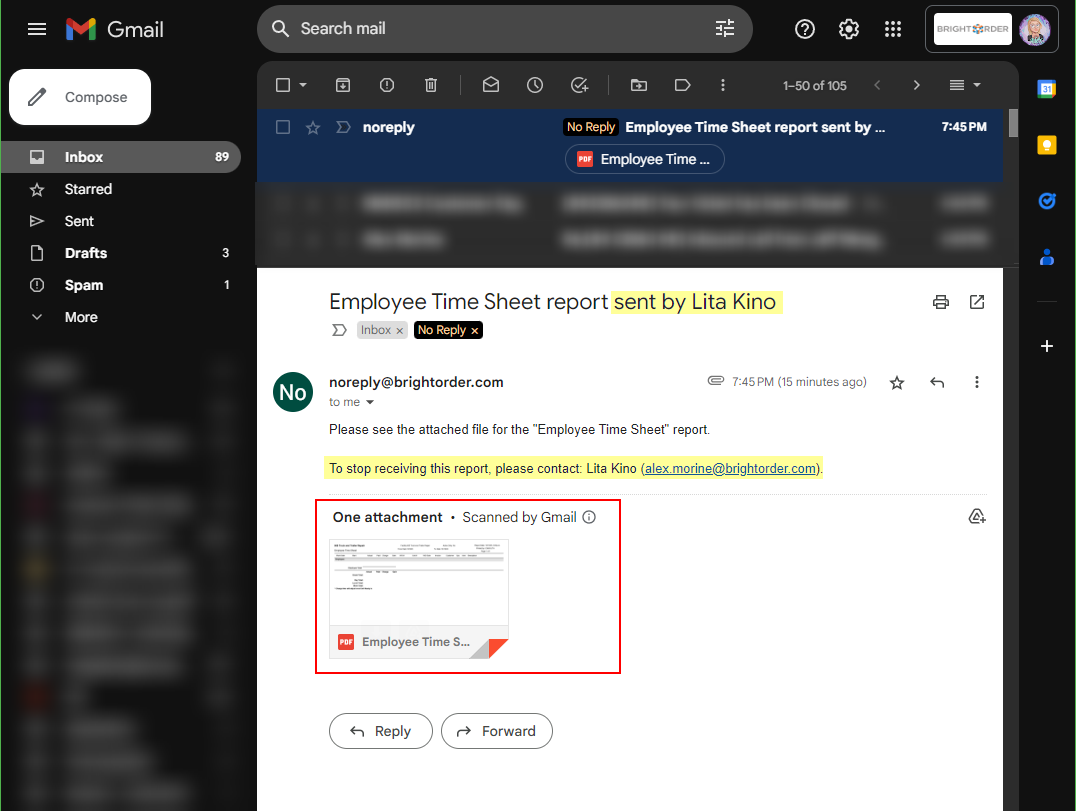Open the main menu hamburger icon
This screenshot has height=811, width=1076.
pyautogui.click(x=37, y=29)
